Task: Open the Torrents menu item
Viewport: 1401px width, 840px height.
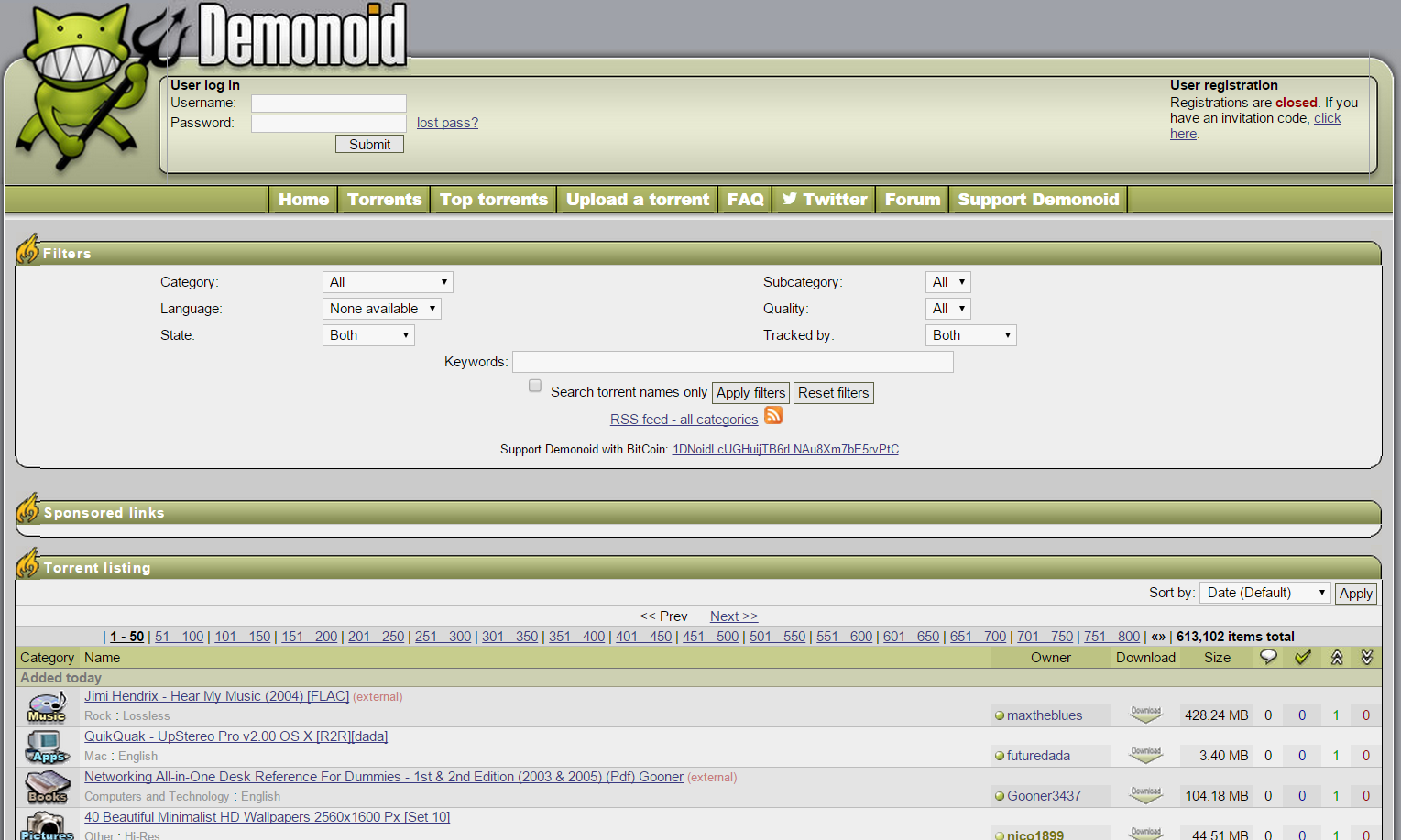Action: pos(384,199)
